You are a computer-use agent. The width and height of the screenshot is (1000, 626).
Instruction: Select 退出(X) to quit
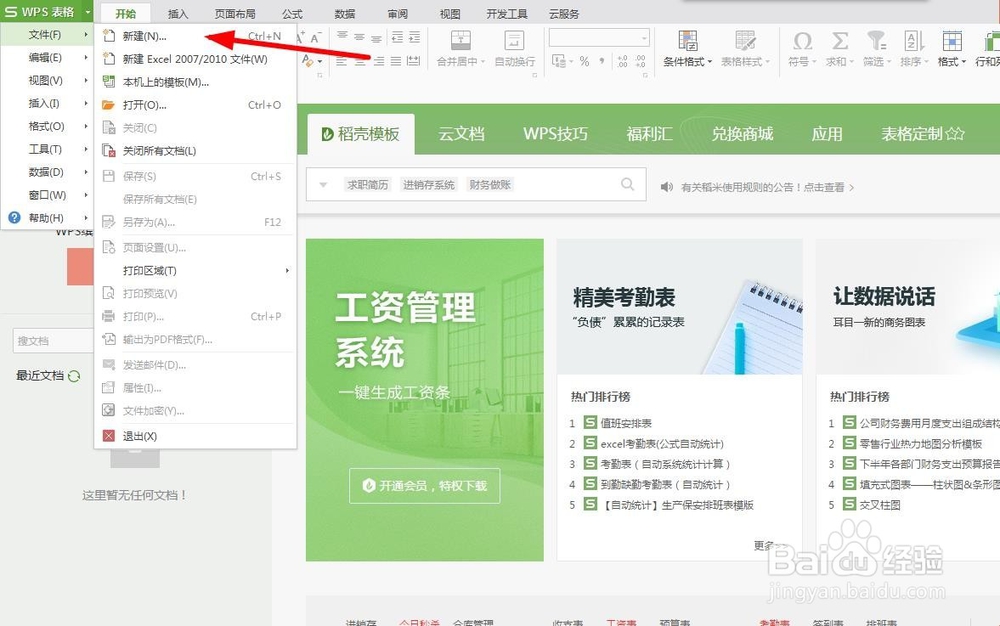pyautogui.click(x=195, y=436)
